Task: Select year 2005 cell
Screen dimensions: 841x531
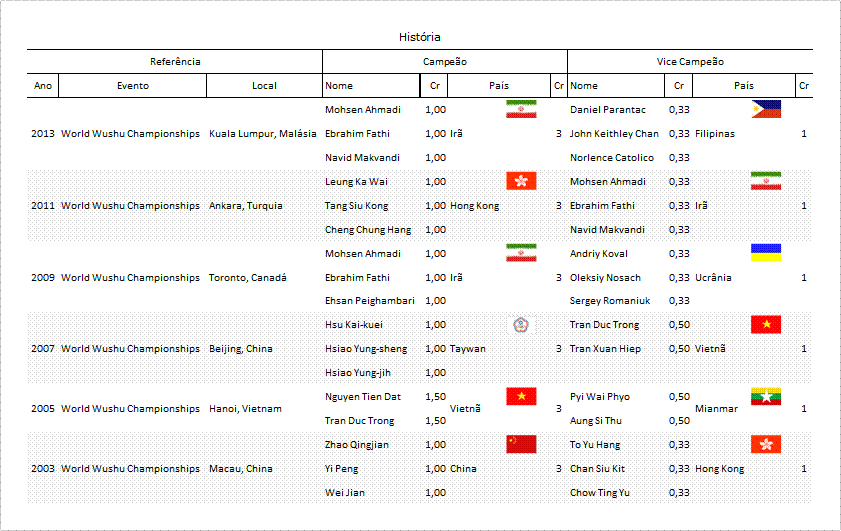Action: [43, 409]
